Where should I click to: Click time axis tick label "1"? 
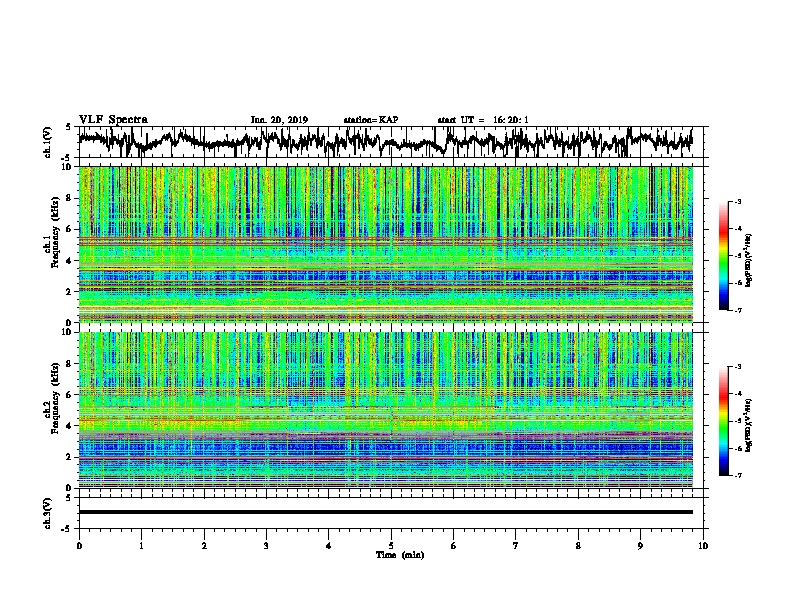click(x=141, y=545)
